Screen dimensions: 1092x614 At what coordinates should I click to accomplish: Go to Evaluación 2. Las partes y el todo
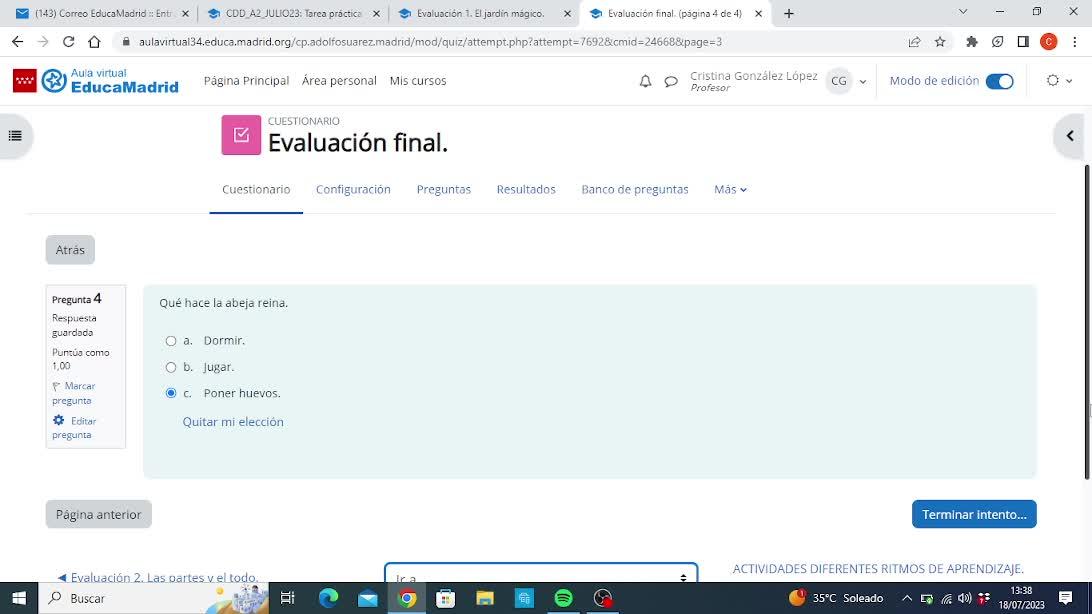point(157,577)
